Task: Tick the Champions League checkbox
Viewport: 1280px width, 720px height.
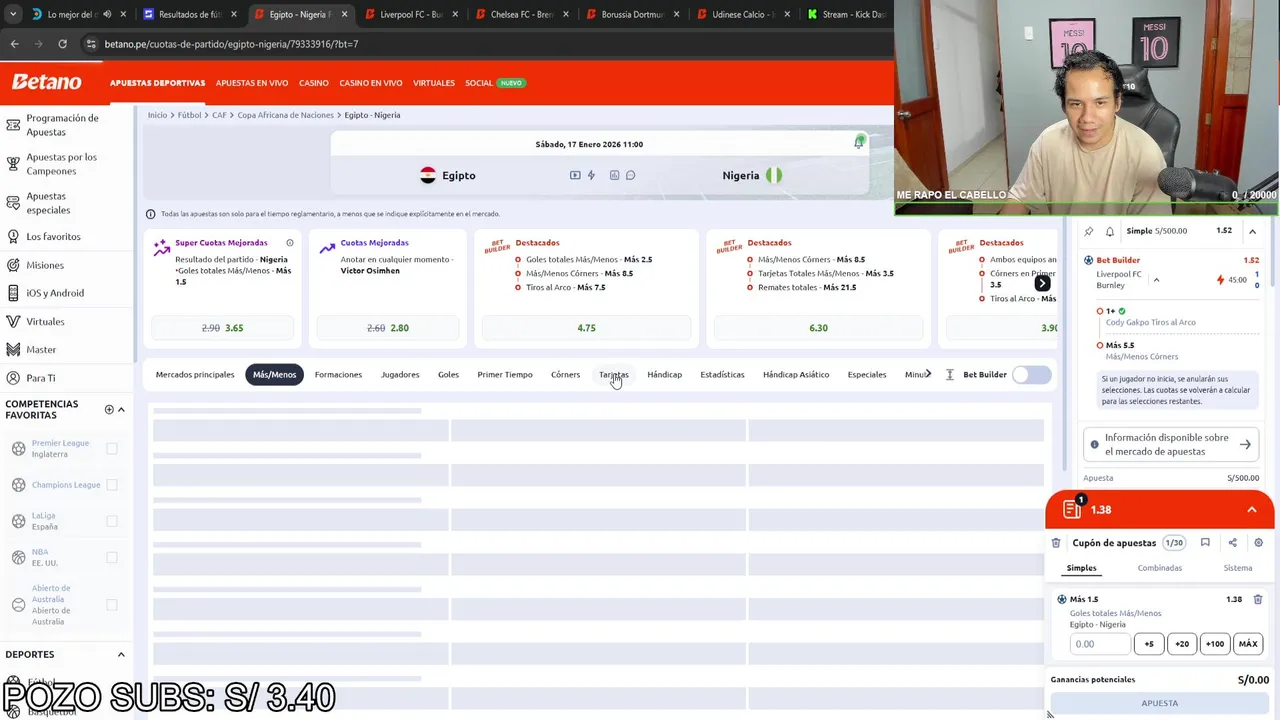Action: 112,485
